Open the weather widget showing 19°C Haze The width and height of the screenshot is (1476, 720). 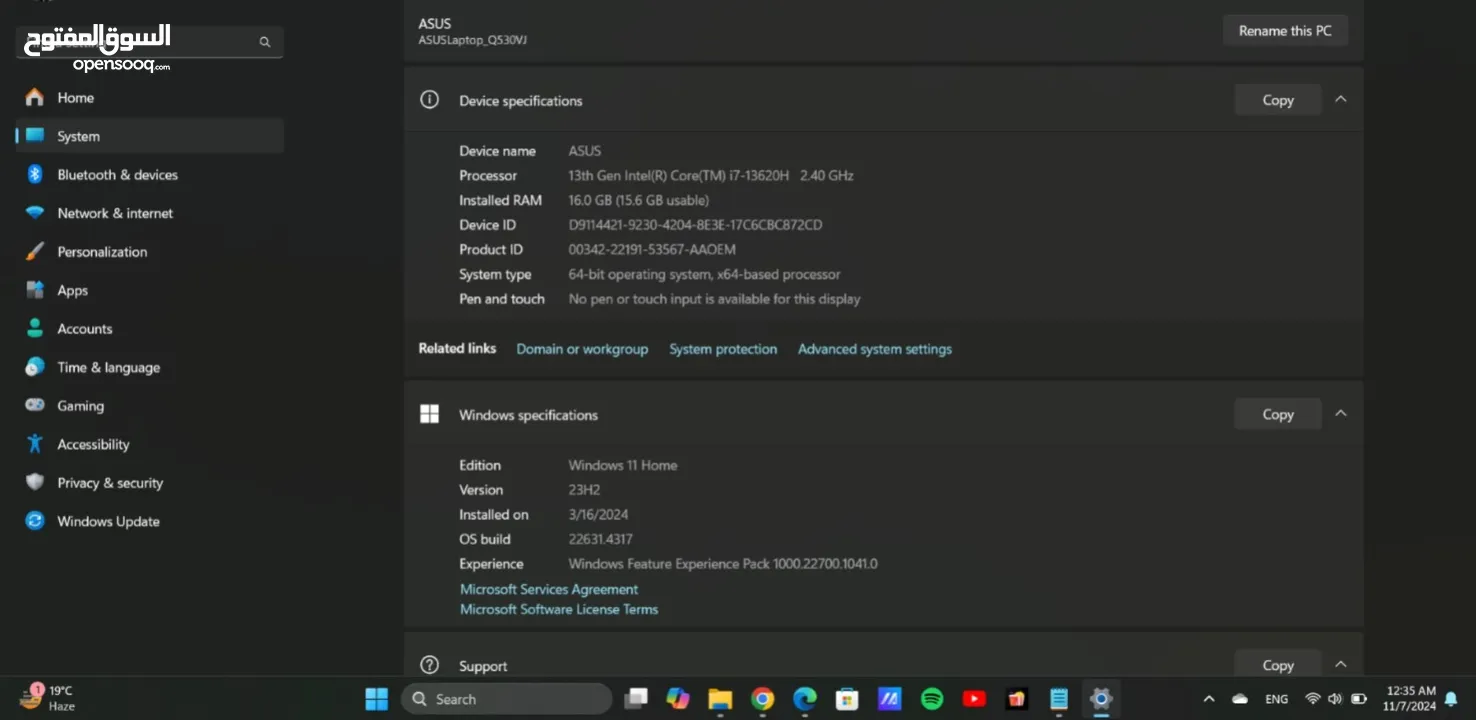click(48, 698)
